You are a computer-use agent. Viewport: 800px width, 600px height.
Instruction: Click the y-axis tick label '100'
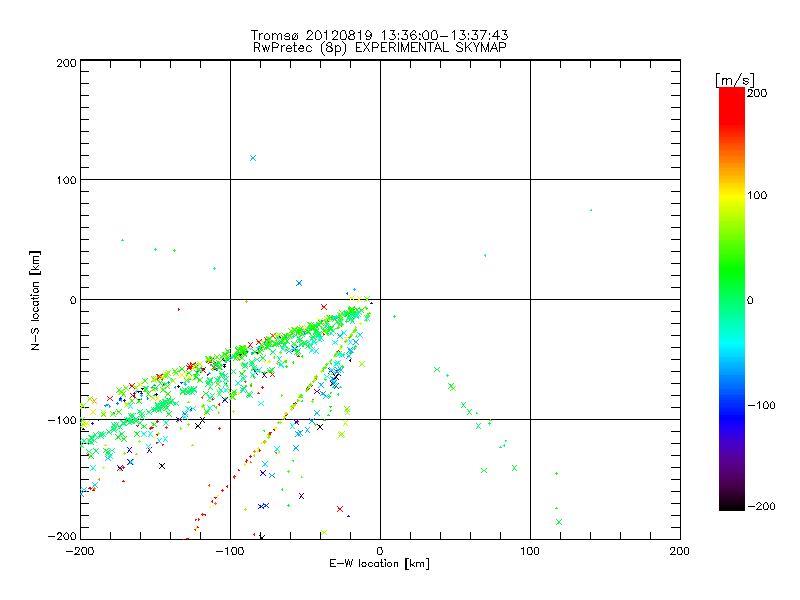click(x=66, y=180)
